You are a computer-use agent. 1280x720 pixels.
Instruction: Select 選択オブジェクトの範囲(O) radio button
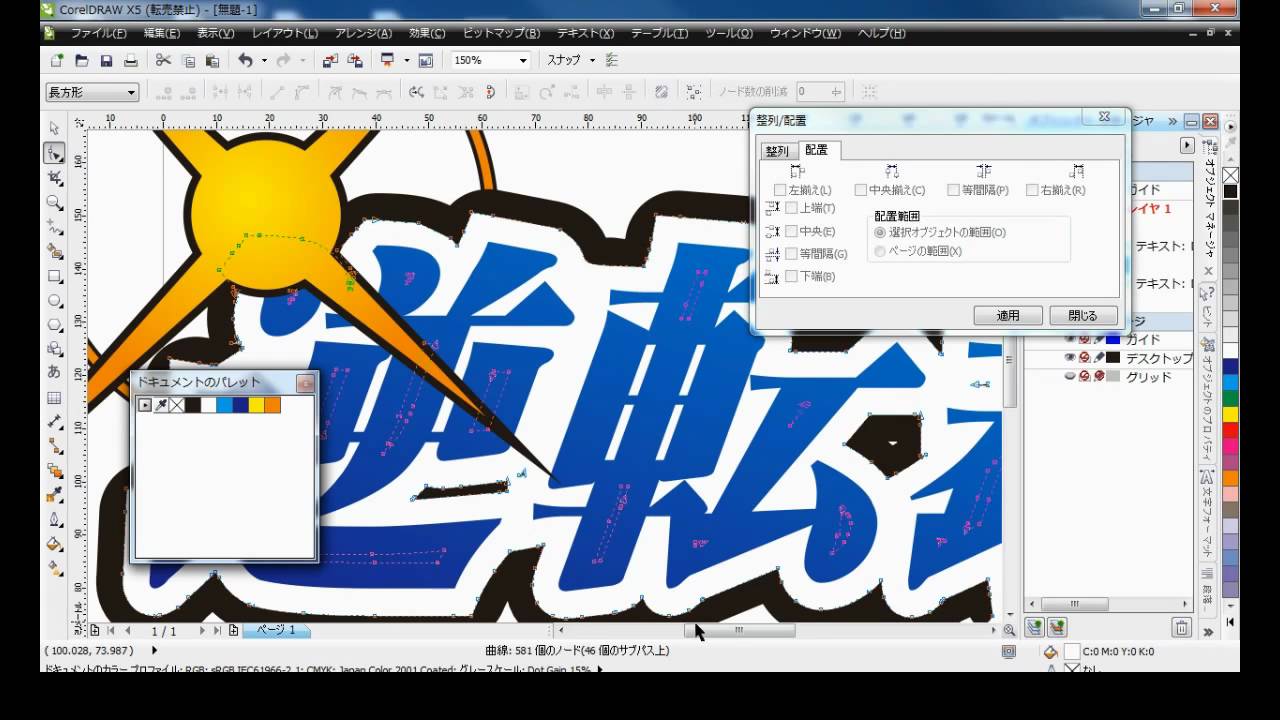pyautogui.click(x=880, y=232)
